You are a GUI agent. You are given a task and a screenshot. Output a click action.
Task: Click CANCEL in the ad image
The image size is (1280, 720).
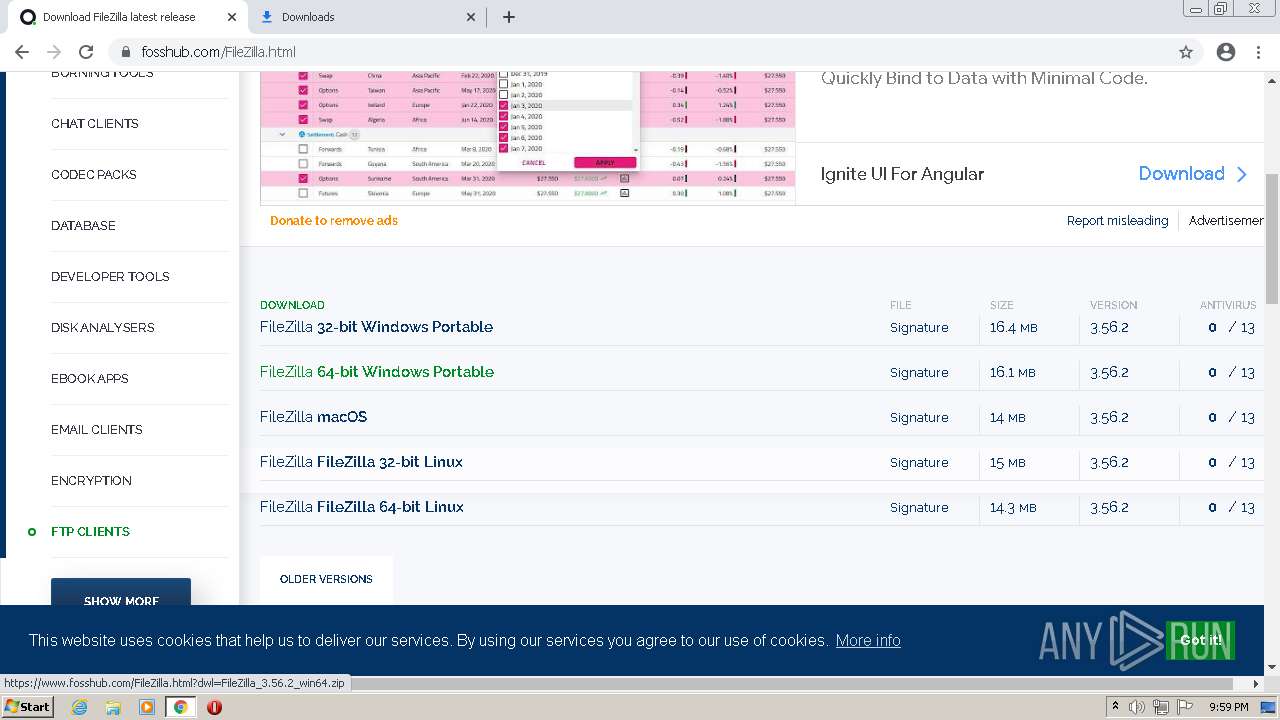pyautogui.click(x=534, y=163)
